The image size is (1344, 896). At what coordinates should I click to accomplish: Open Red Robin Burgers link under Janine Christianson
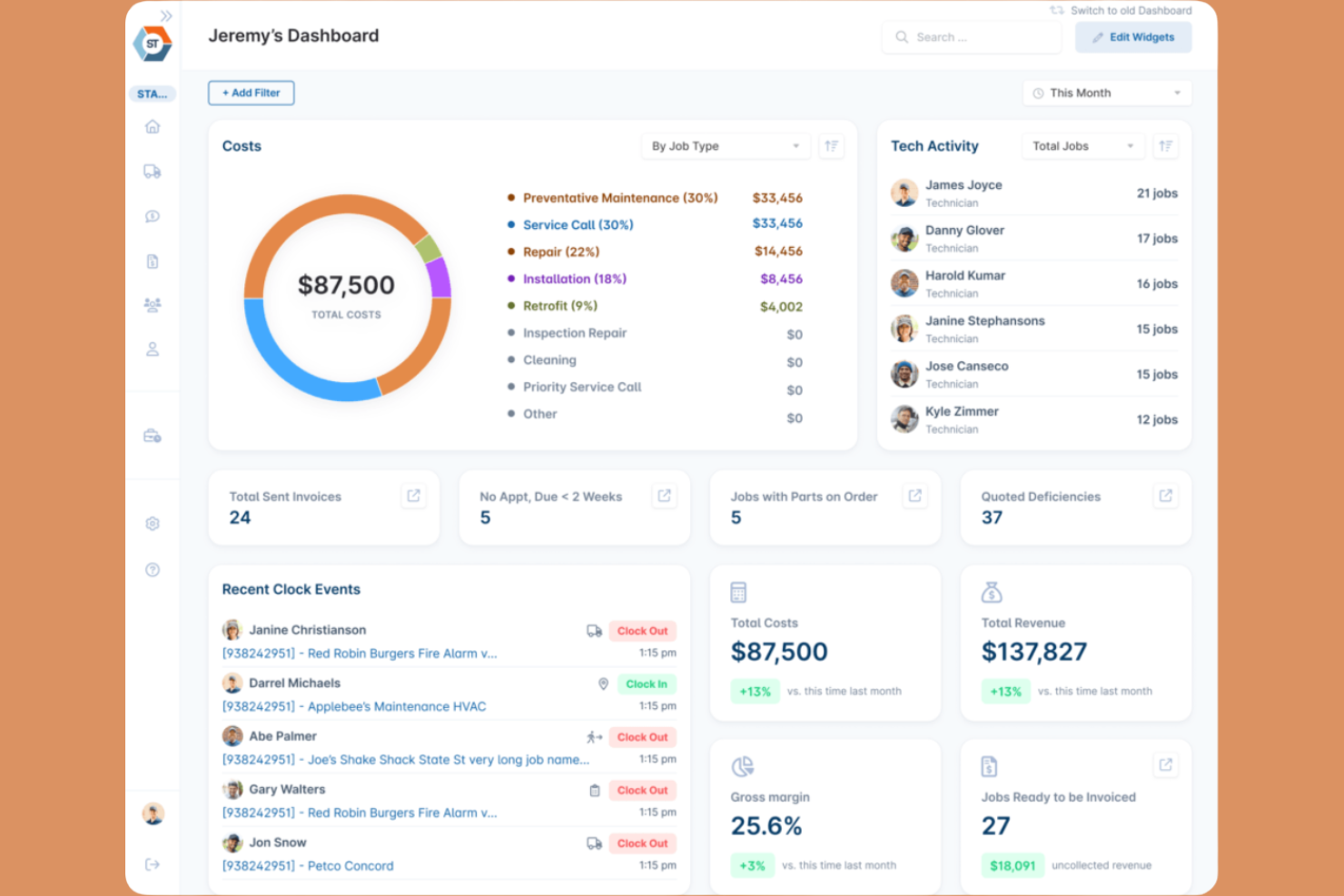(x=360, y=654)
